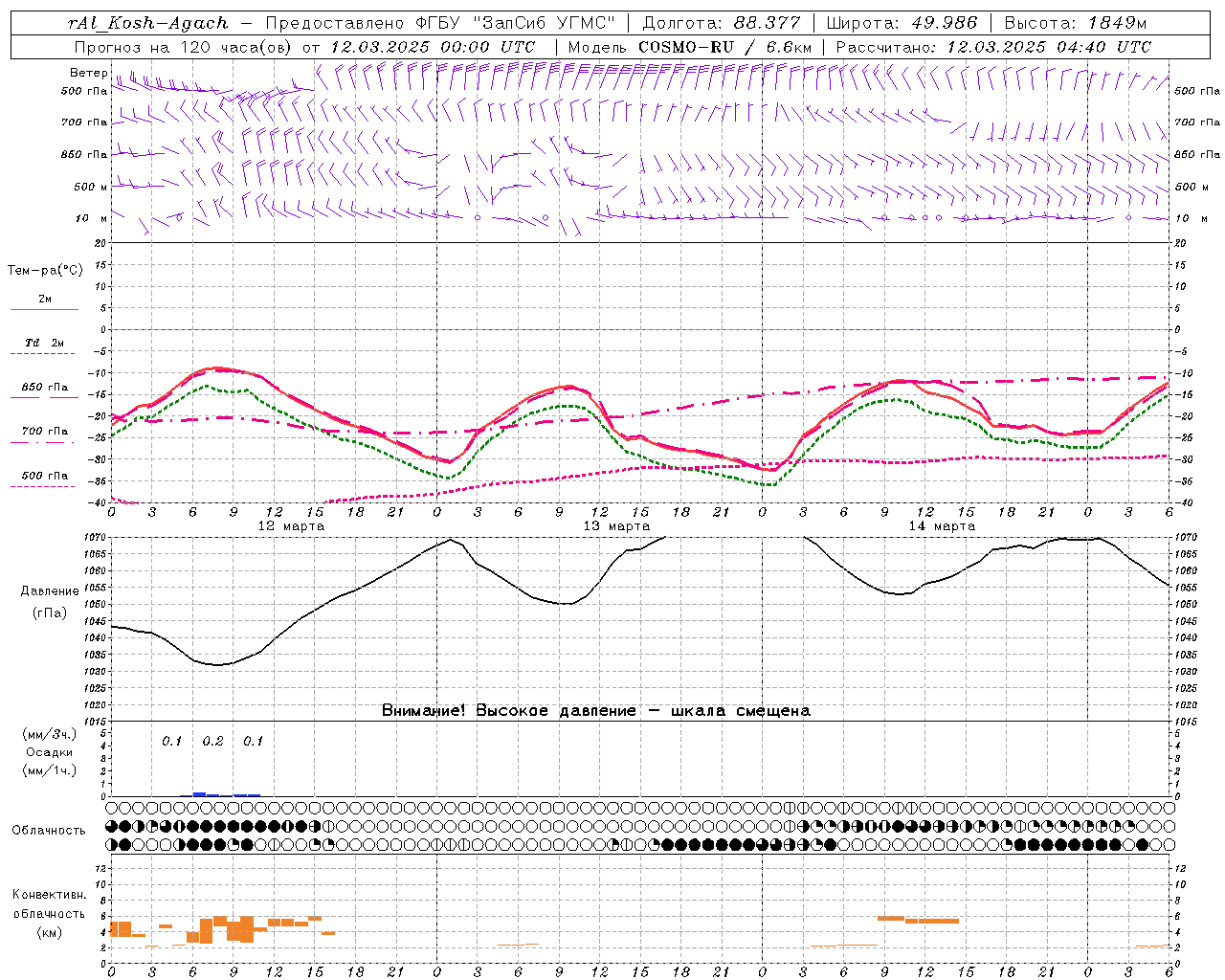Click the model label COSMO-RU / 6.6км
This screenshot has height=980, width=1225.
pos(724,47)
